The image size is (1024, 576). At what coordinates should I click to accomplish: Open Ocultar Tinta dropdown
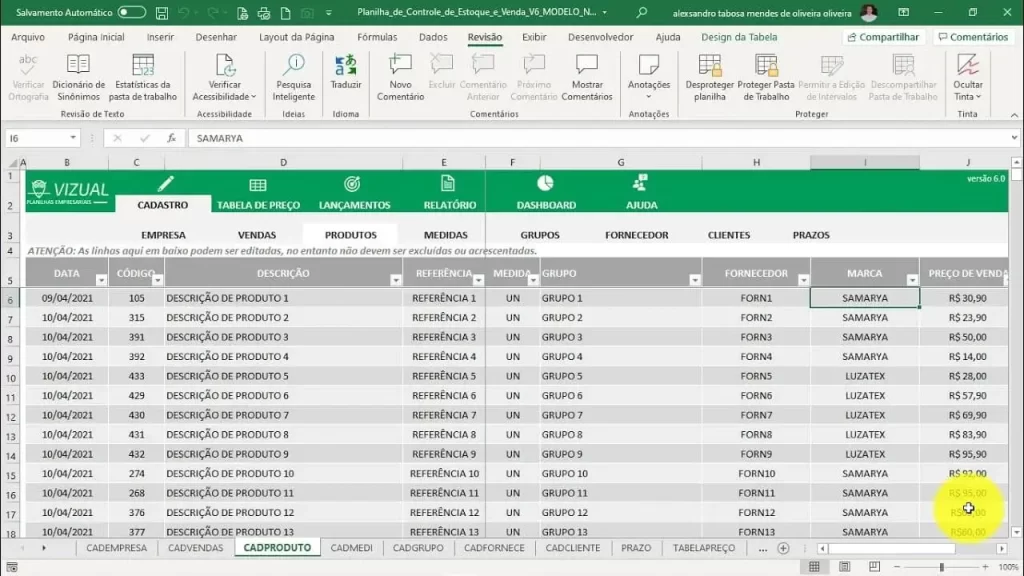[967, 77]
